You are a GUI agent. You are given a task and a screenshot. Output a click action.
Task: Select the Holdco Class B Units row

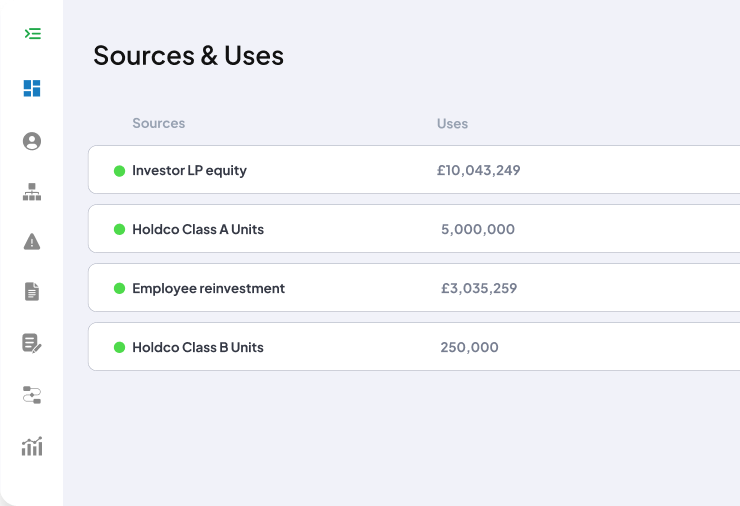(414, 346)
